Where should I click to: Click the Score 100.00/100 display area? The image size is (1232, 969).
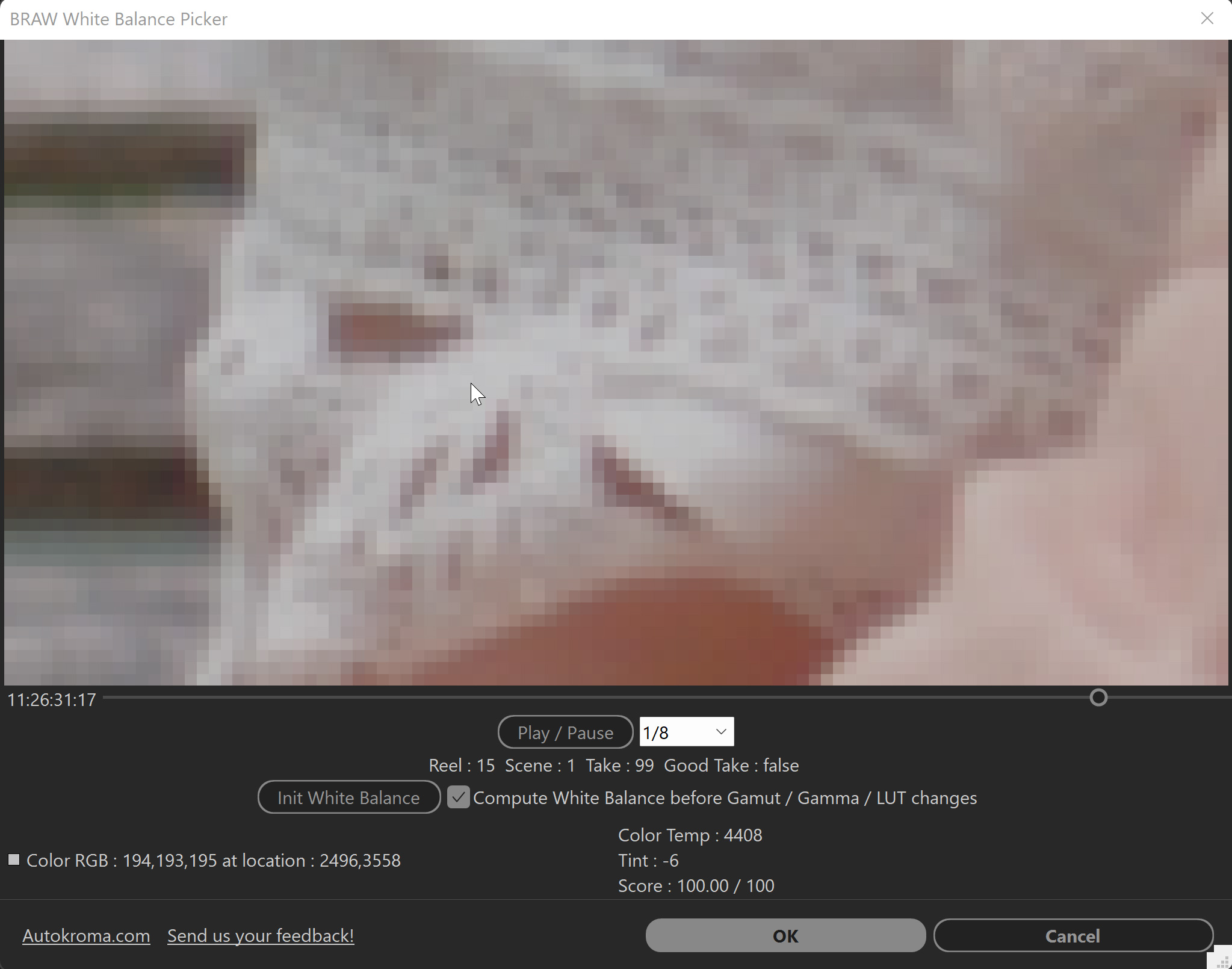pos(697,885)
